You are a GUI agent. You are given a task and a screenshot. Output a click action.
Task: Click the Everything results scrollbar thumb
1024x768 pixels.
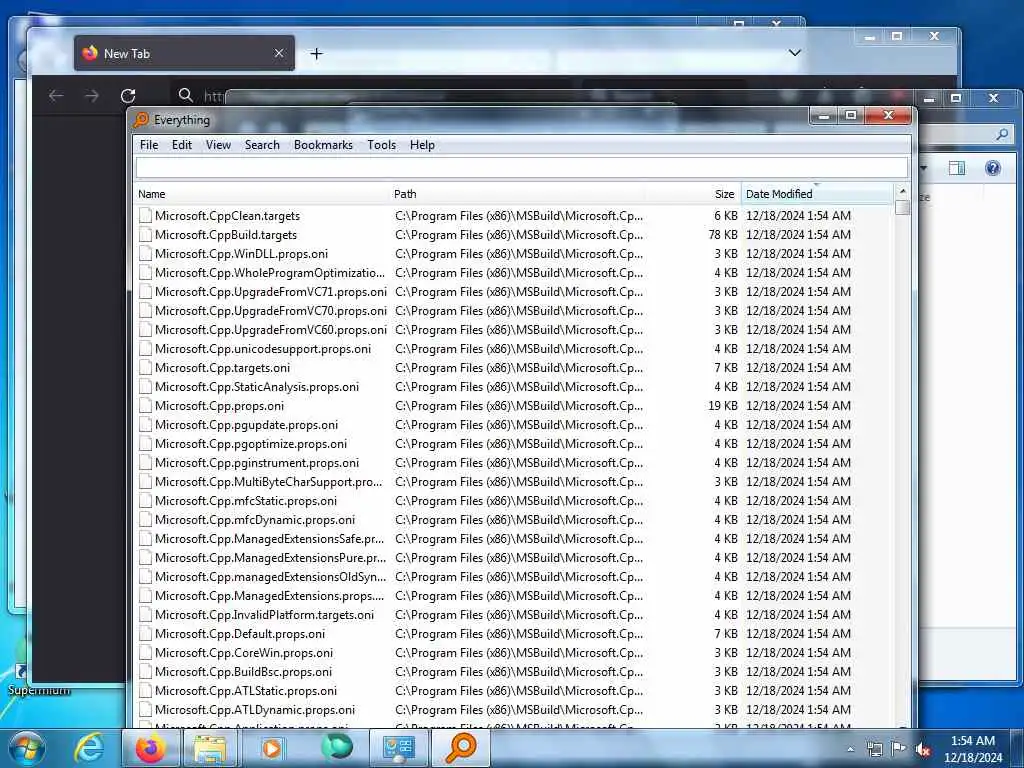coord(903,208)
